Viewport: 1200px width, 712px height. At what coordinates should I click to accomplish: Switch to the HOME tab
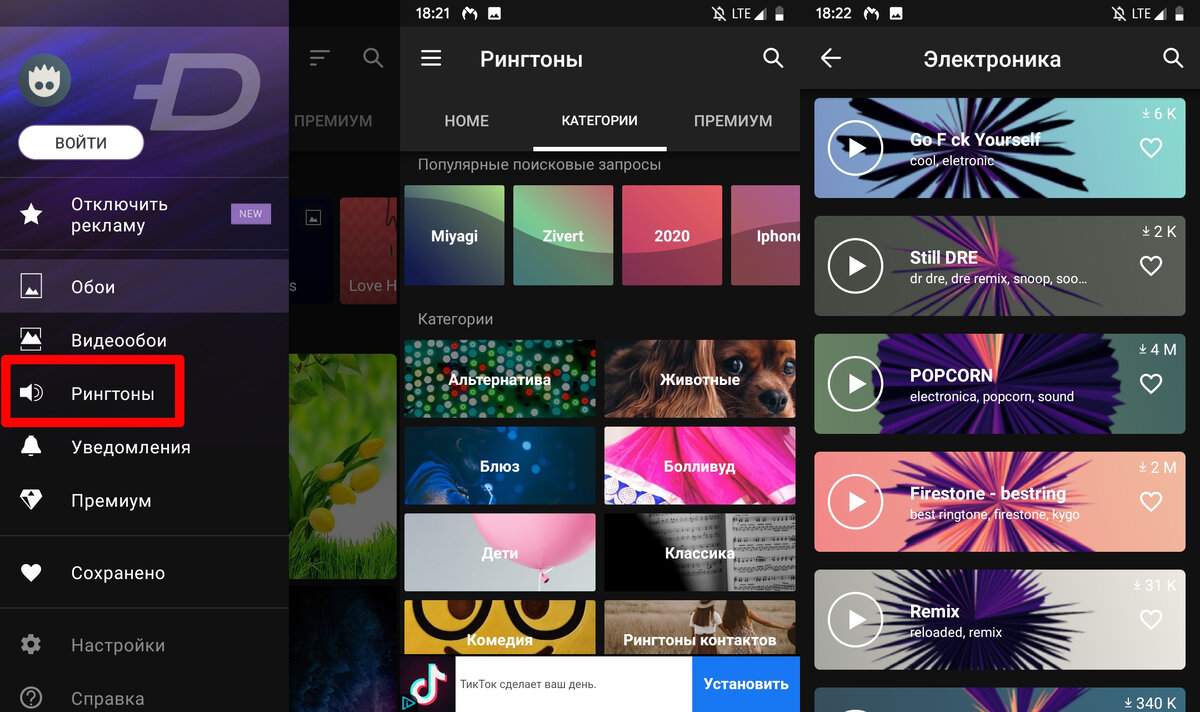(467, 121)
